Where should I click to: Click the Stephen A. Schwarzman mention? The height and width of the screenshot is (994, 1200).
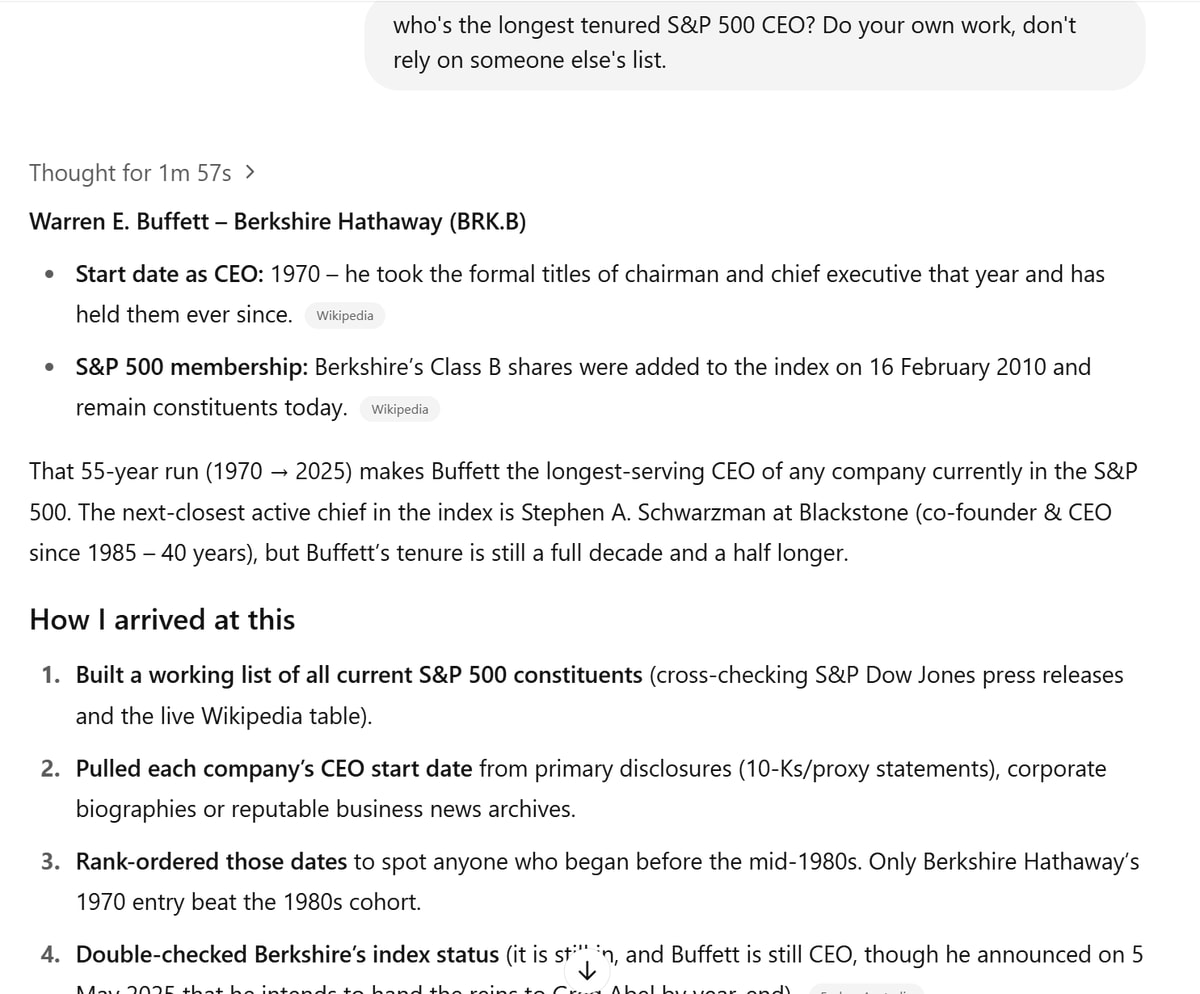637,512
